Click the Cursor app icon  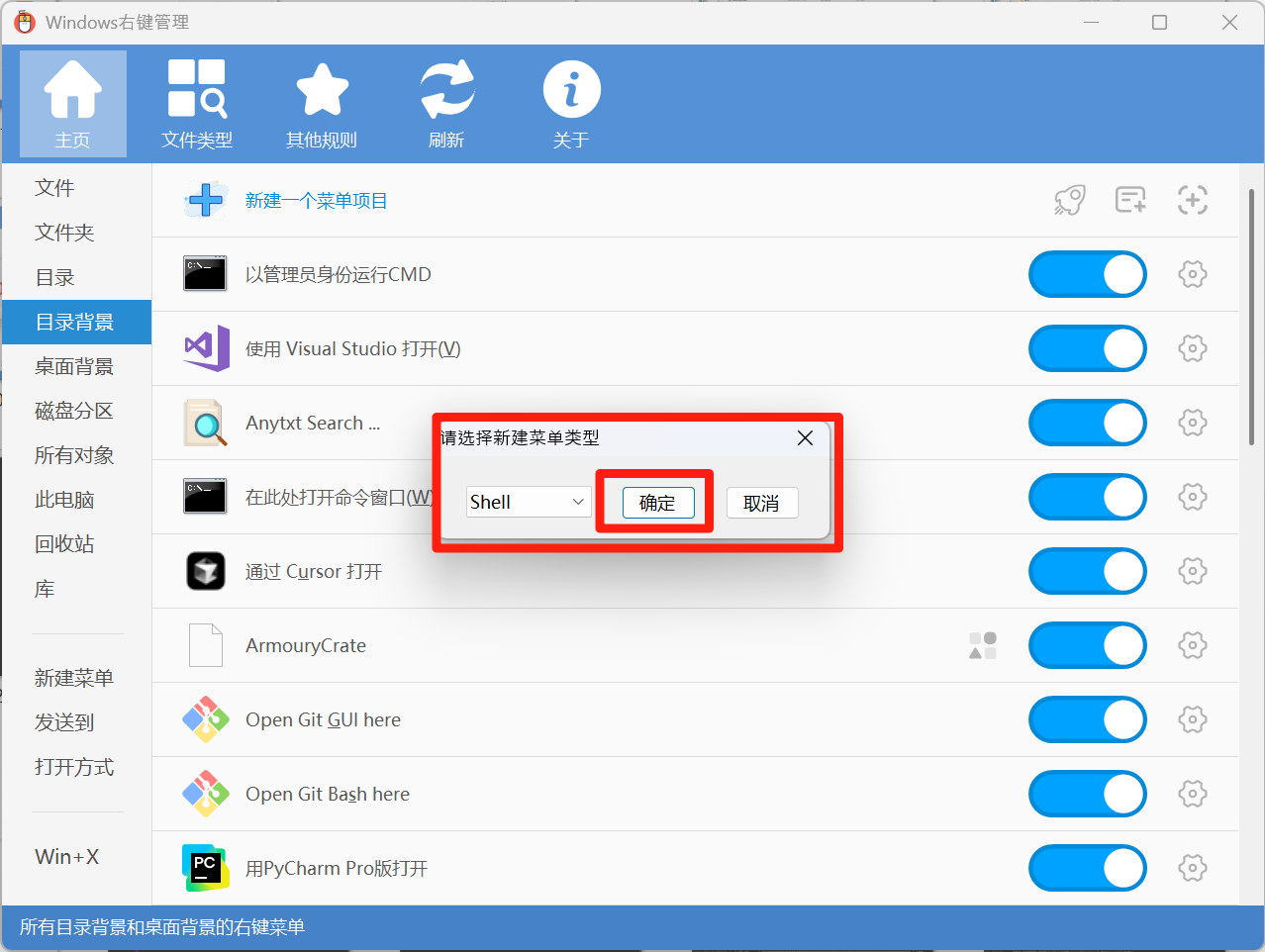(206, 571)
